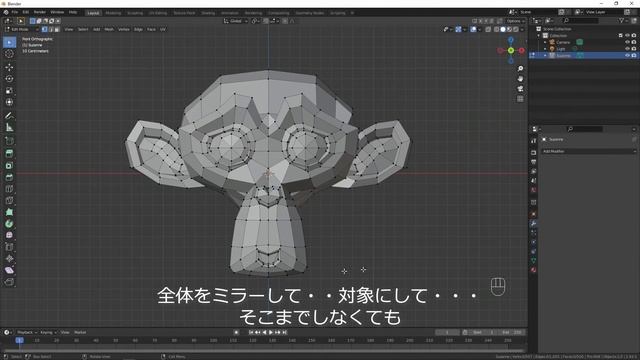Switch orthographic/perspective grid icon
The image size is (640, 360).
(520, 99)
